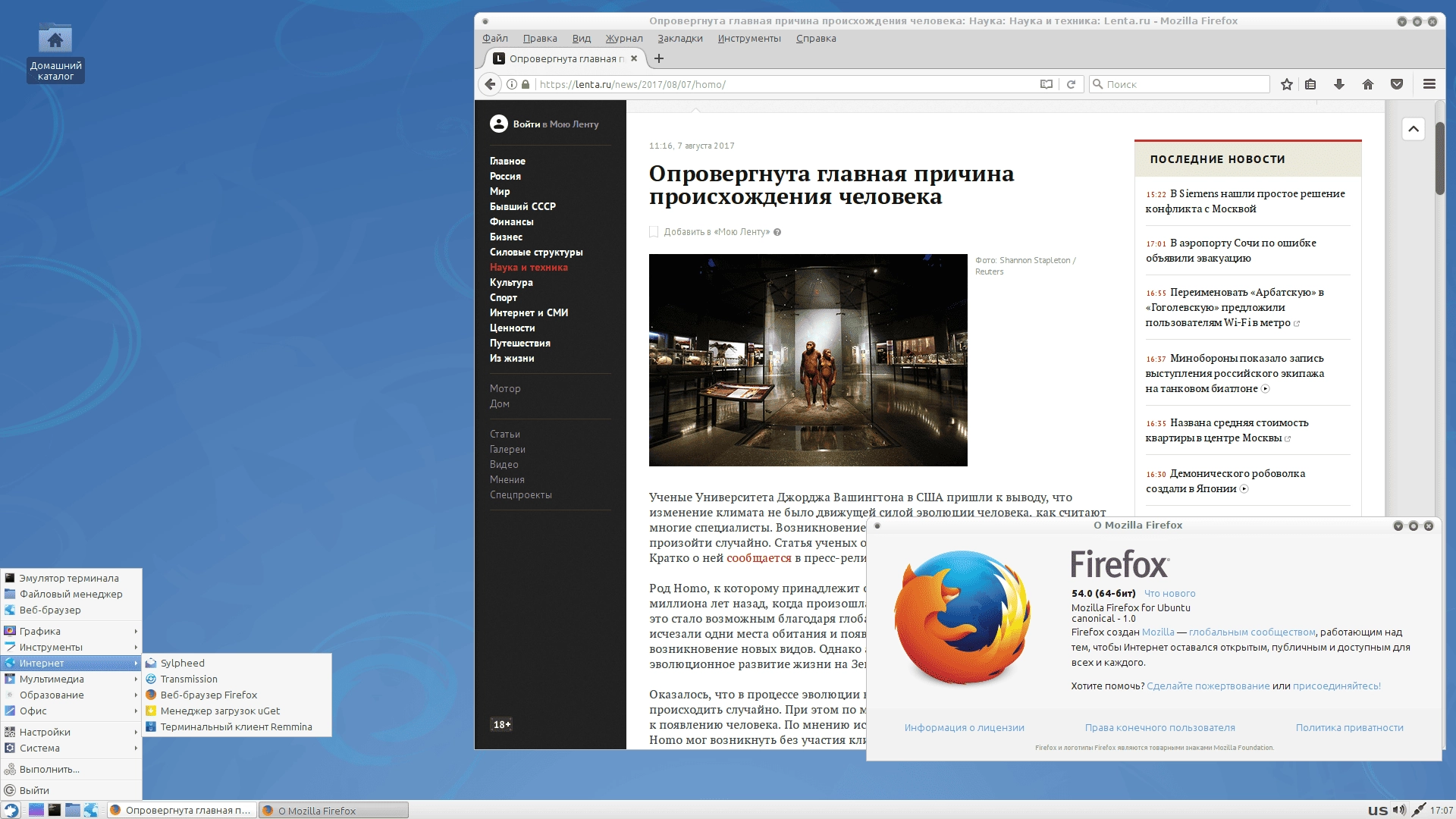The height and width of the screenshot is (819, 1456).
Task: Click the padlock security icon in address bar
Action: click(x=526, y=84)
